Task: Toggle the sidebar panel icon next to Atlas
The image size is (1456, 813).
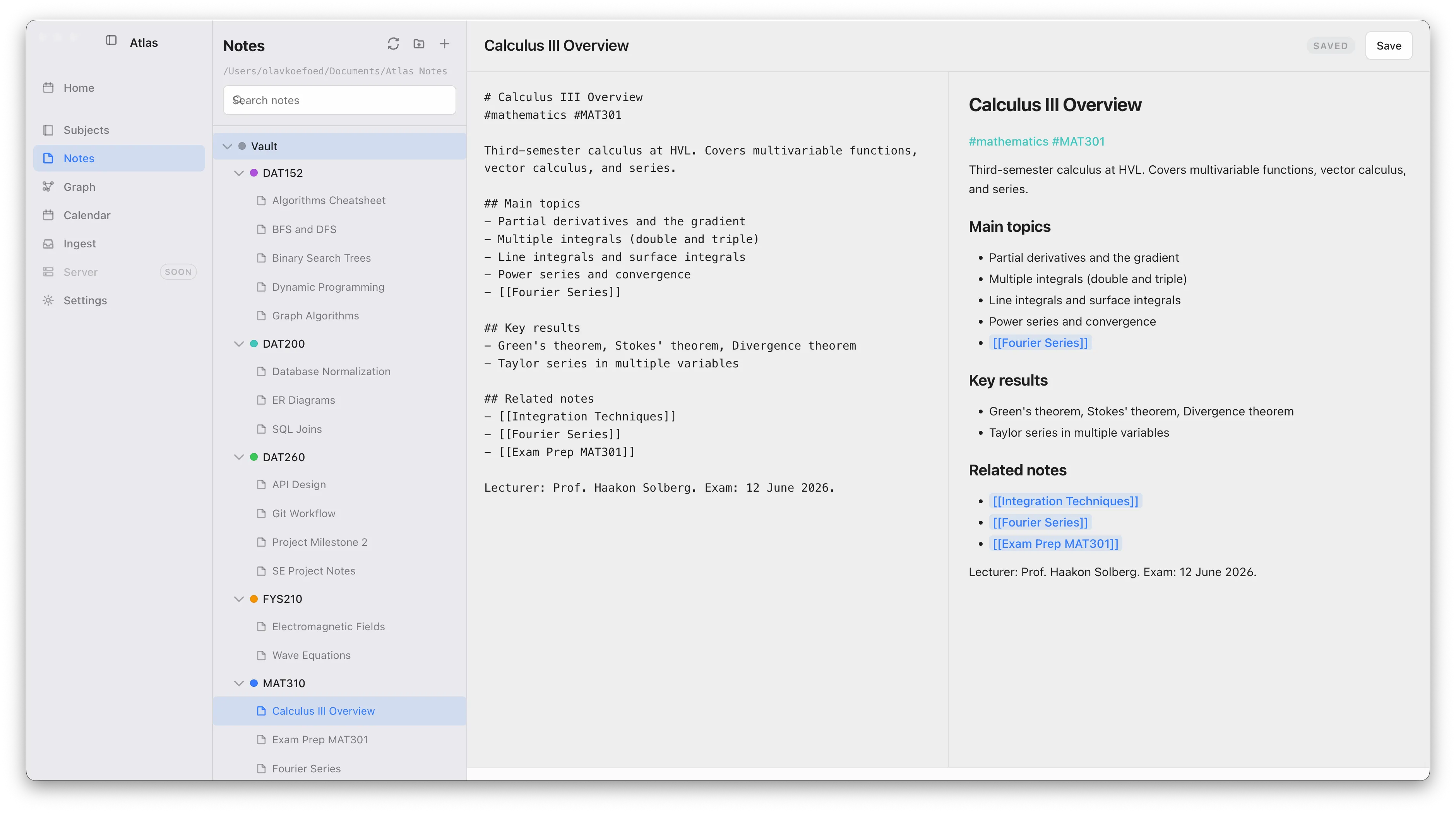Action: pyautogui.click(x=111, y=41)
